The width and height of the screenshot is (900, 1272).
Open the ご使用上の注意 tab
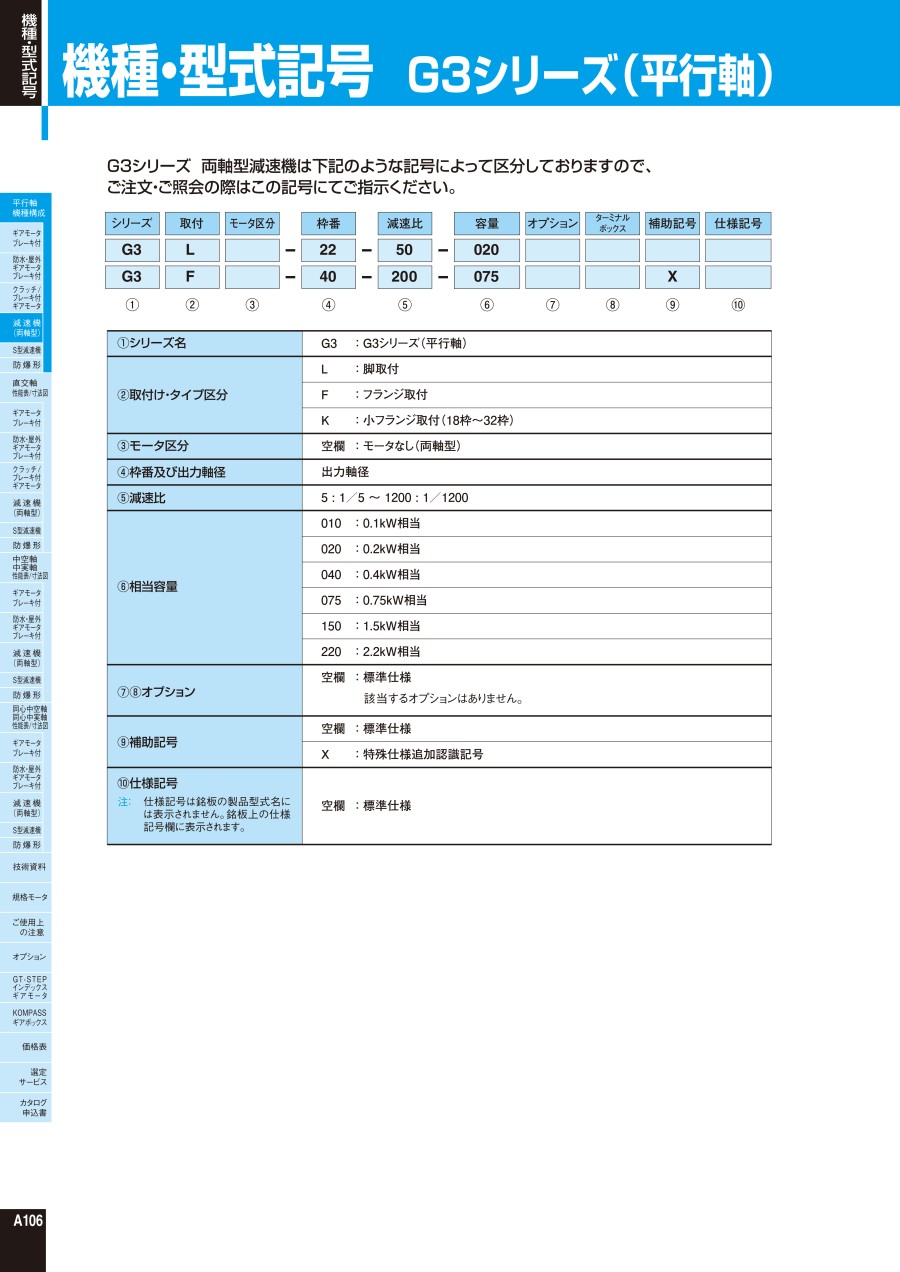[x=26, y=927]
